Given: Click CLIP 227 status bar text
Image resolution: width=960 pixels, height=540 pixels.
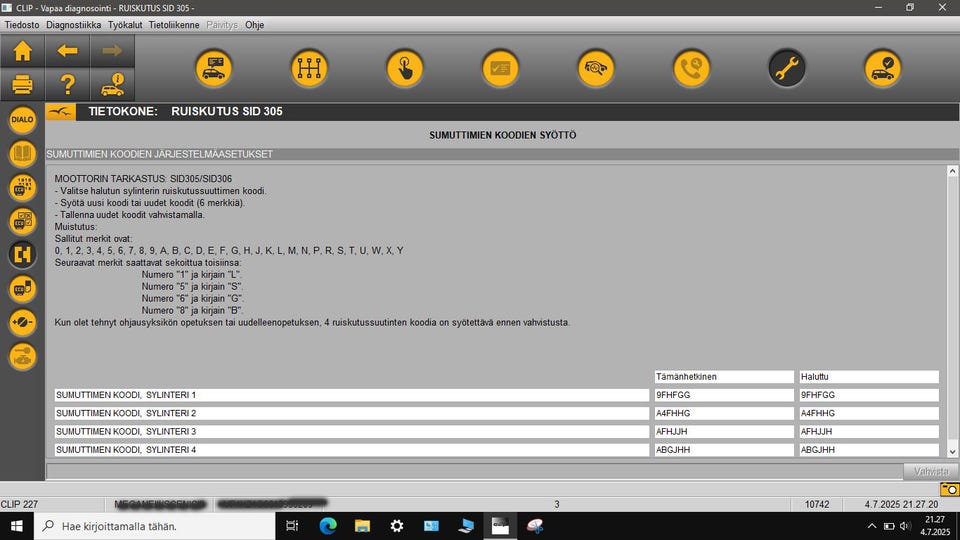Looking at the screenshot, I should point(19,504).
